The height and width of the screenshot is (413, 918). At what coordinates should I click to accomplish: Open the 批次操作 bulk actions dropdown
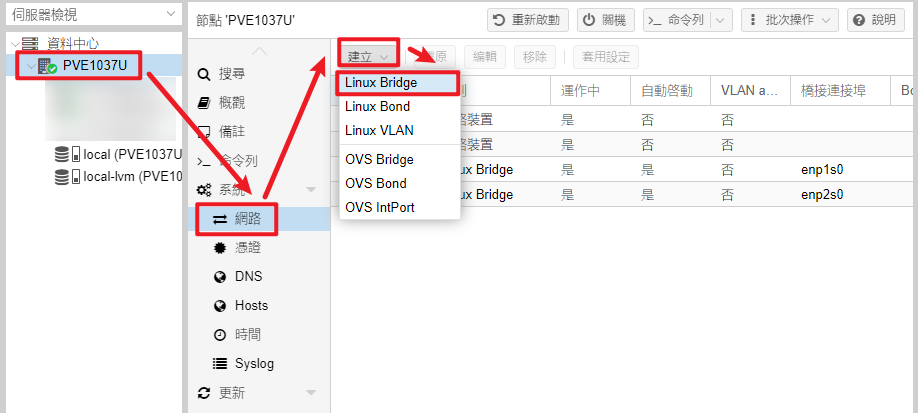pyautogui.click(x=790, y=20)
